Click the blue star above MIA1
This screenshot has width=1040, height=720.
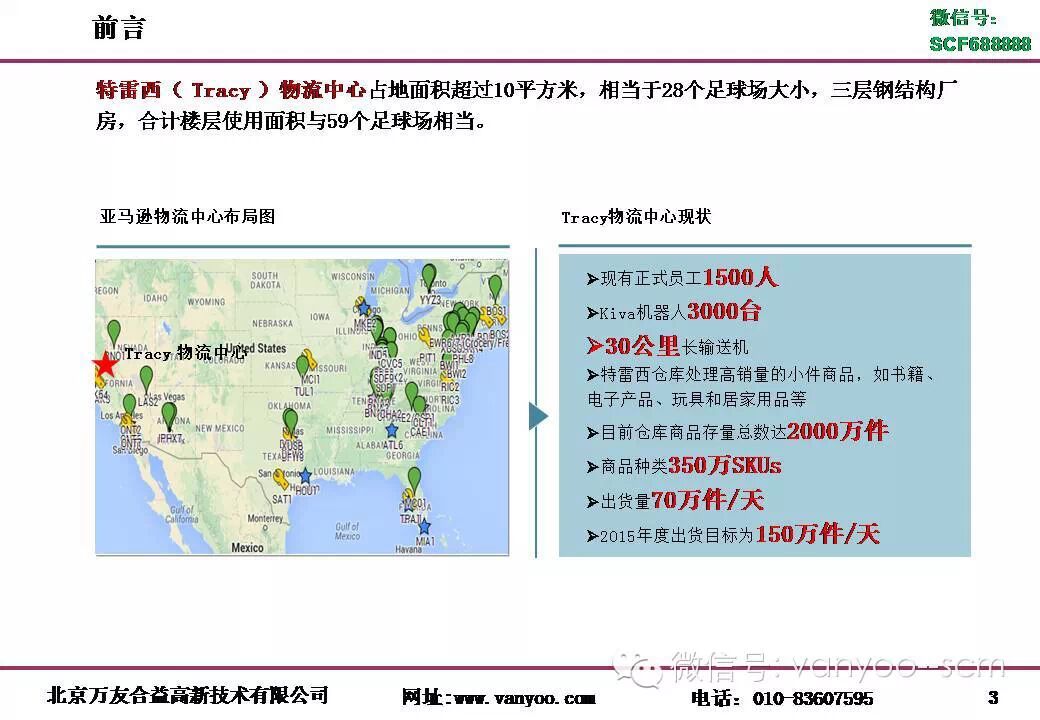(424, 527)
